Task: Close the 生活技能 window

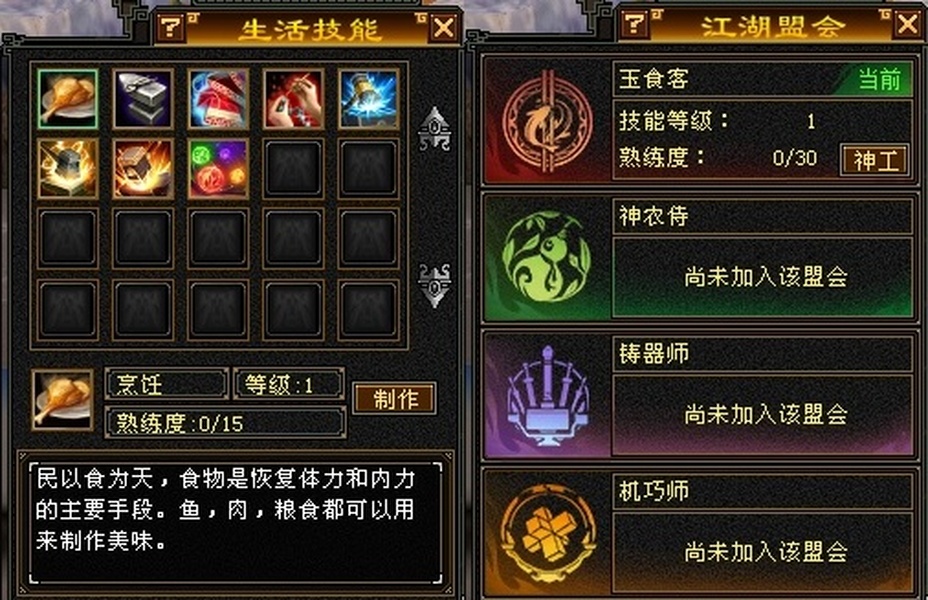Action: [443, 28]
